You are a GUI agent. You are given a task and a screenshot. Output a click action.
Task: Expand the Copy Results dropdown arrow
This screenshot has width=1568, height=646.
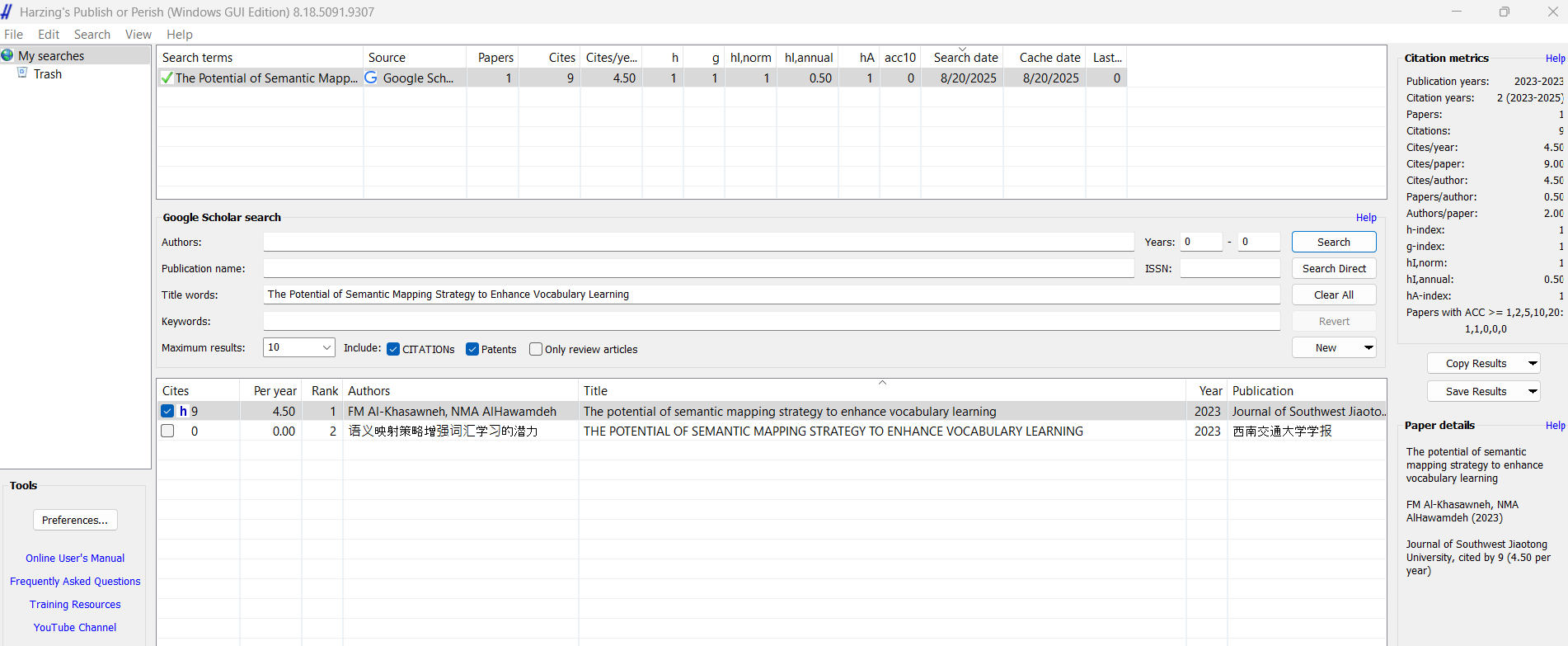point(1533,363)
